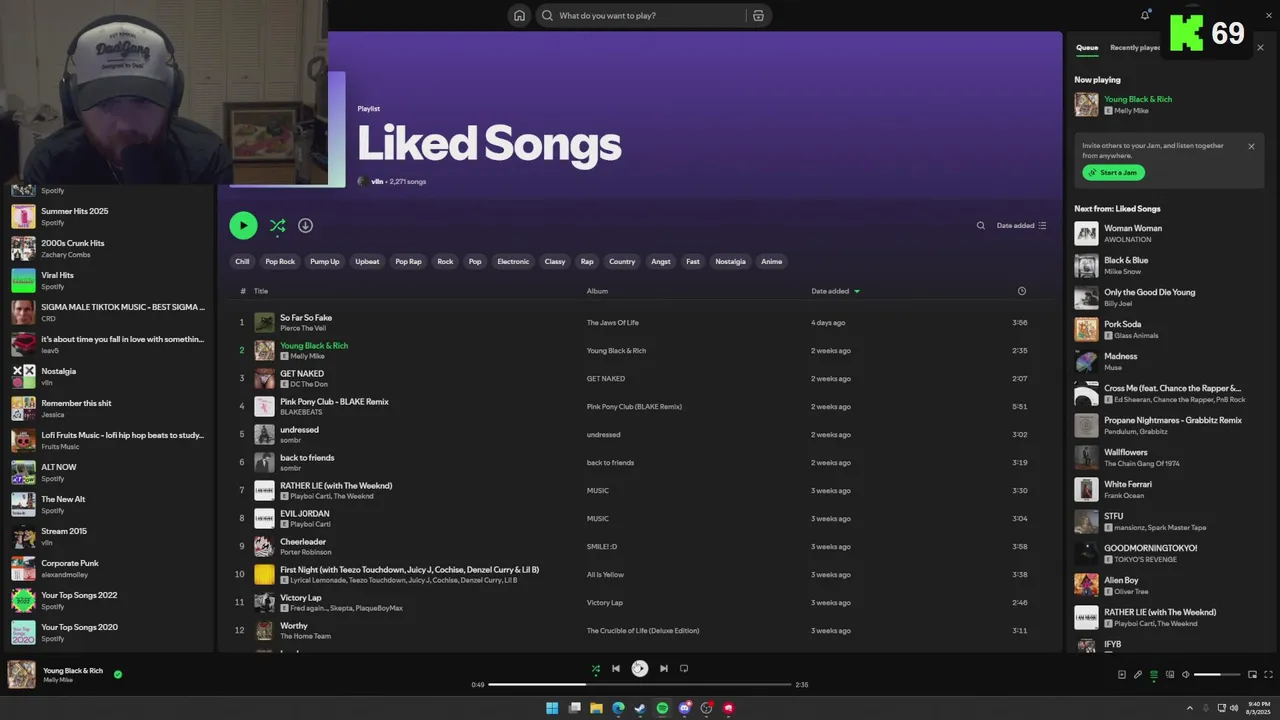
Task: Click the Title column header
Action: (261, 291)
